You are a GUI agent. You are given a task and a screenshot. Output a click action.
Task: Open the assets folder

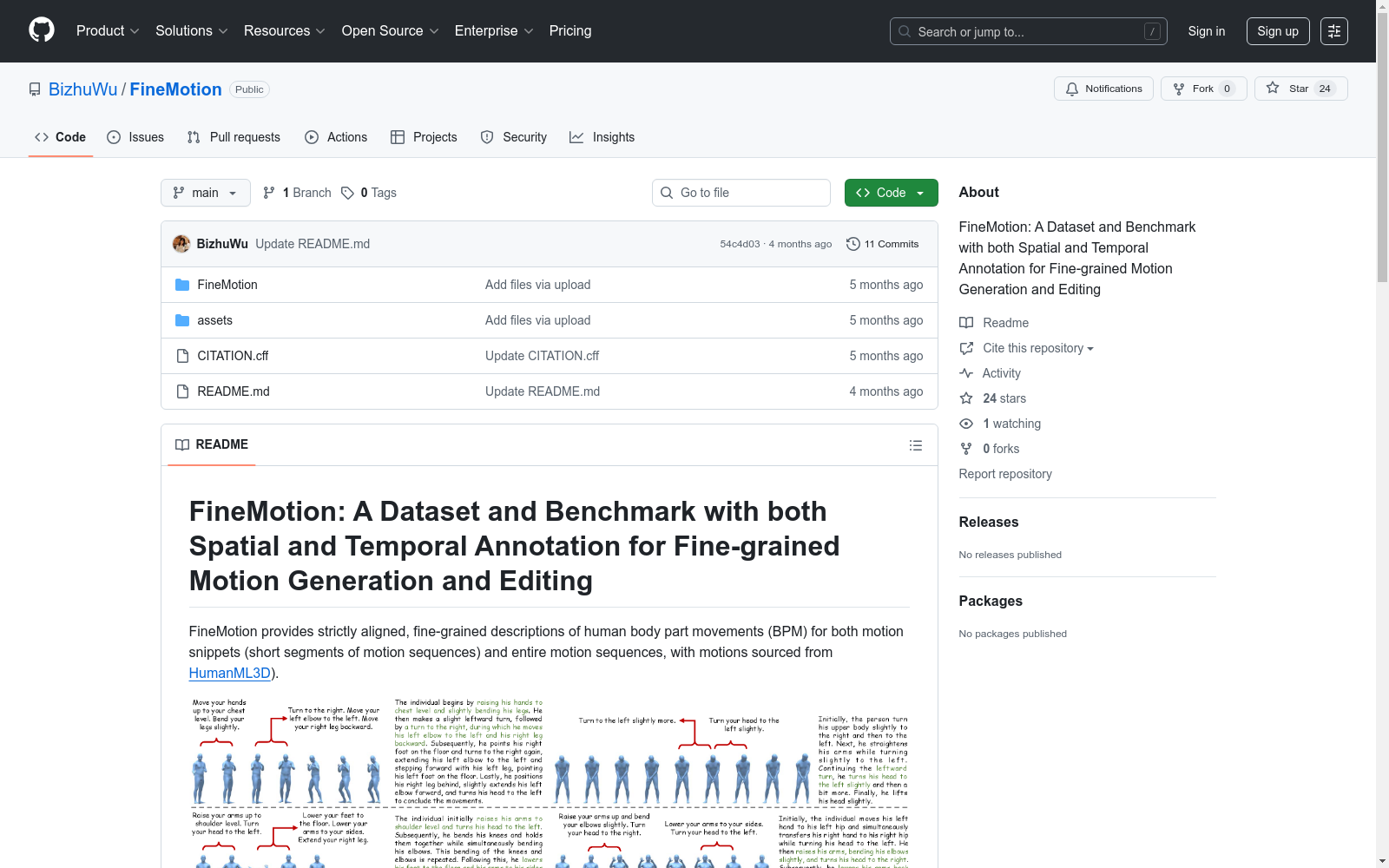[214, 320]
